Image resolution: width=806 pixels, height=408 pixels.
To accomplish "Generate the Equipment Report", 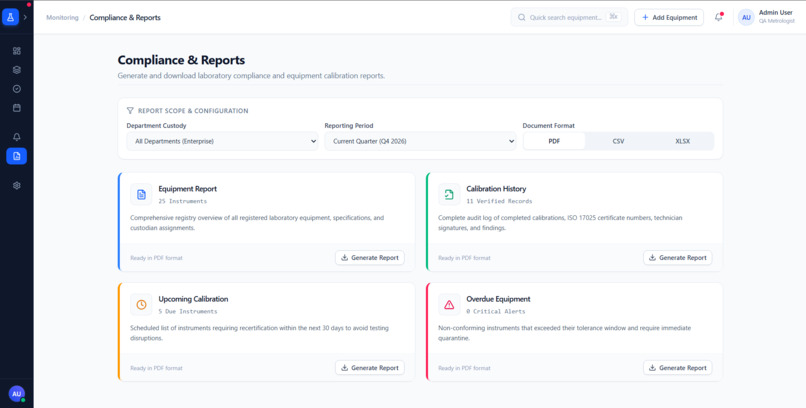I will tap(370, 258).
